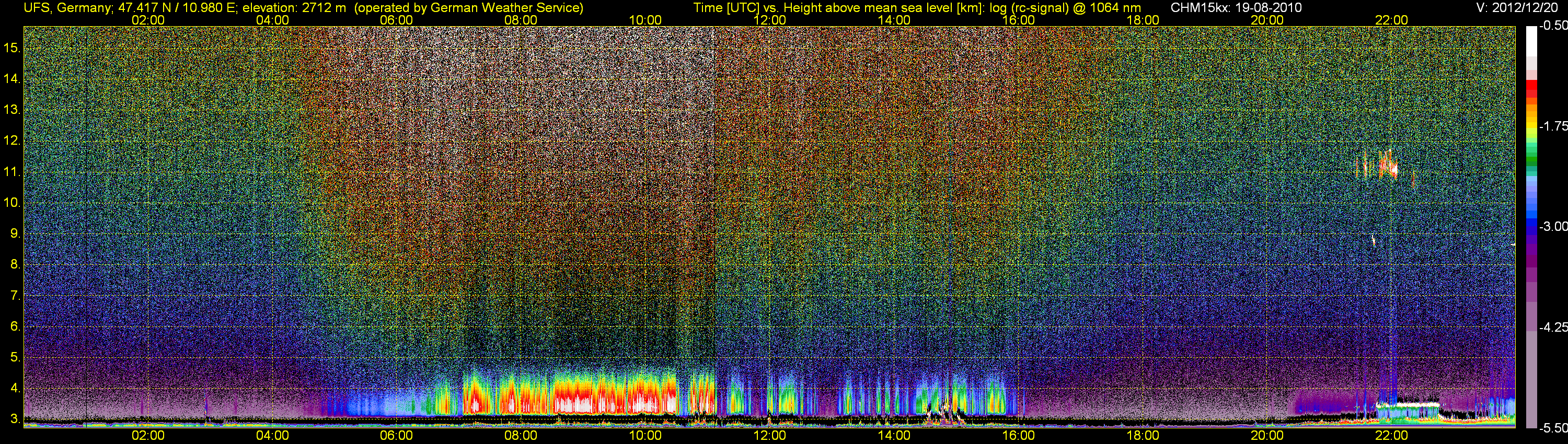
Task: Click the bottom time axis label '16:00'
Action: coord(1018,436)
